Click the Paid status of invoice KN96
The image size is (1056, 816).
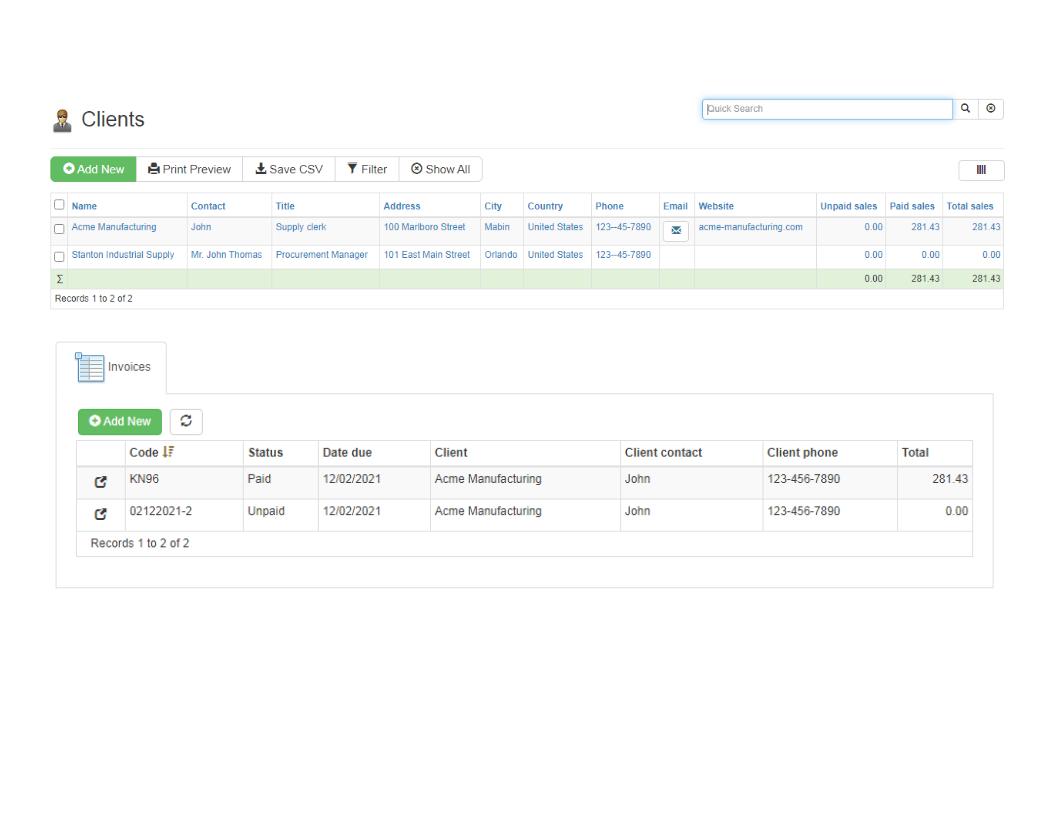pos(259,479)
